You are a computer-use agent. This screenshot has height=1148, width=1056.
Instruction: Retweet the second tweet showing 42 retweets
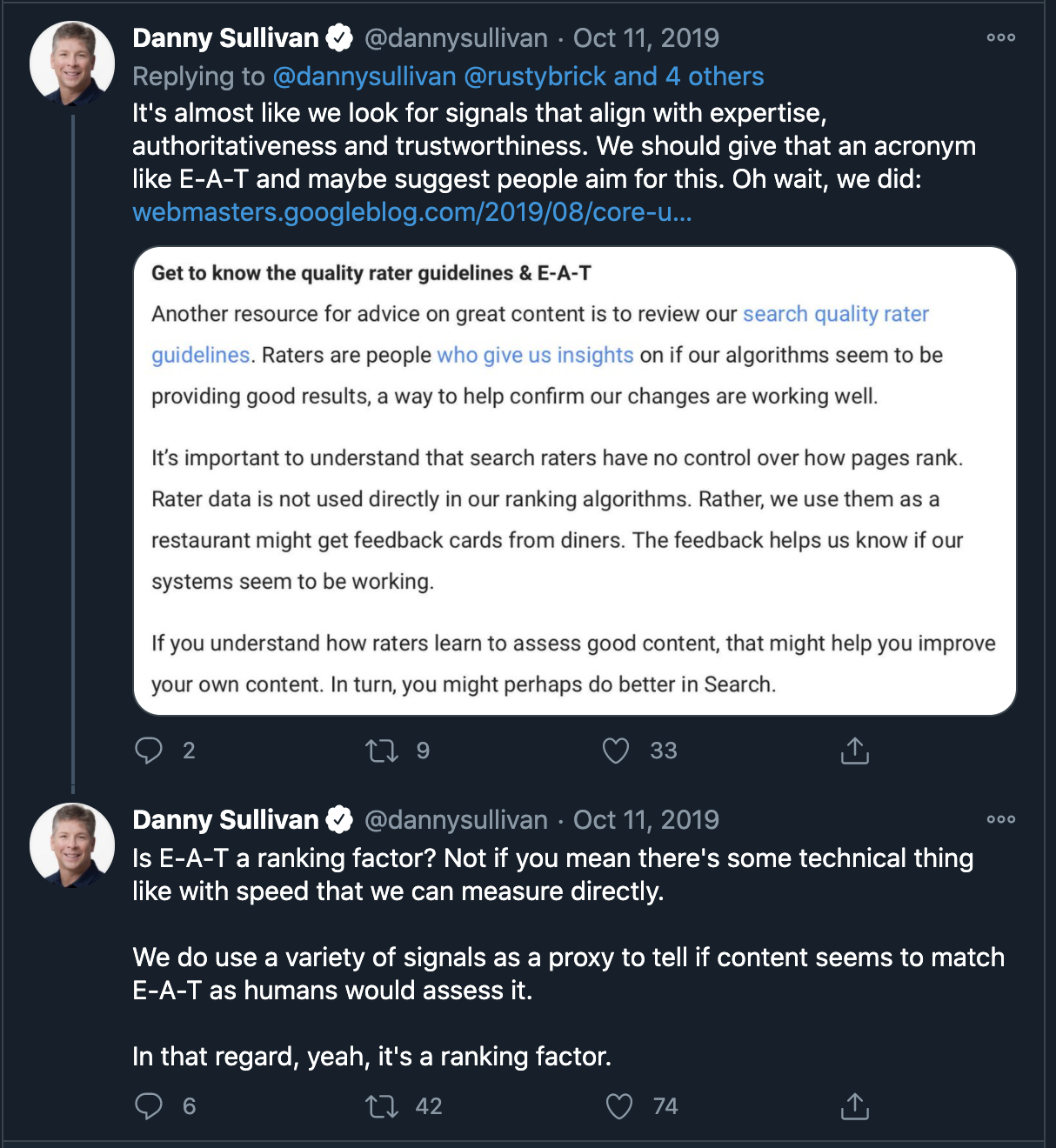click(381, 1105)
